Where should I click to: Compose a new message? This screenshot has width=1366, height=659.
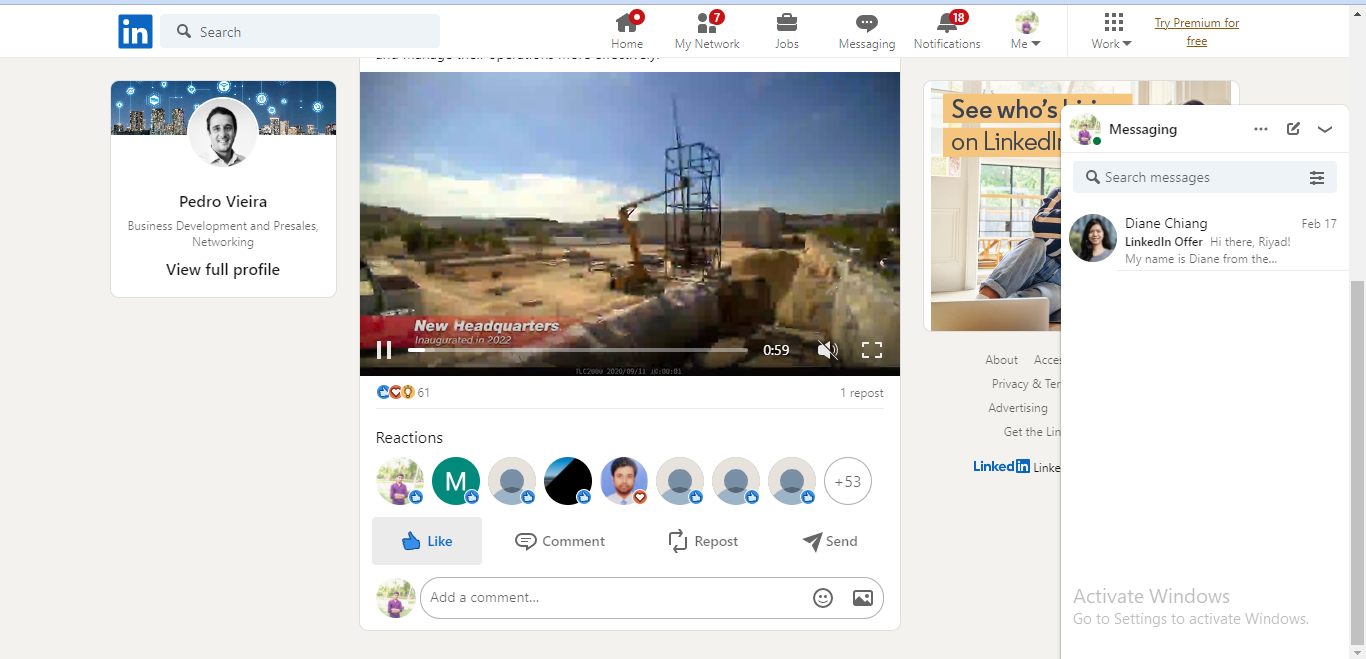[x=1293, y=129]
